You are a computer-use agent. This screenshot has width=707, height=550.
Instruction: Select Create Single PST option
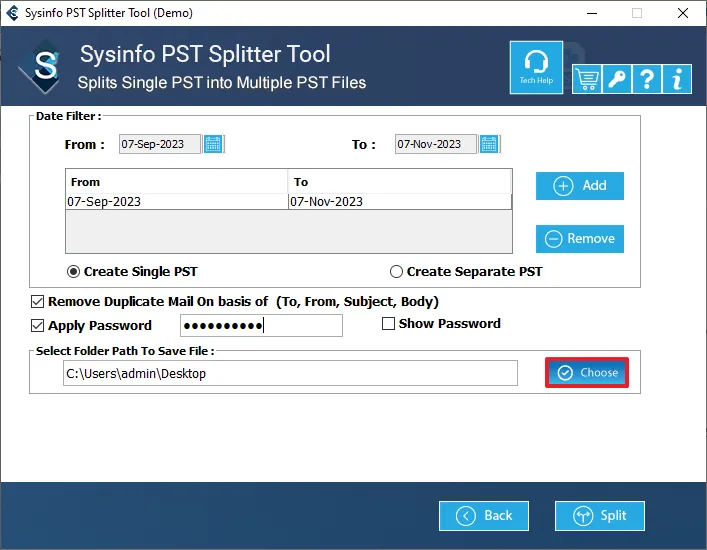(73, 271)
